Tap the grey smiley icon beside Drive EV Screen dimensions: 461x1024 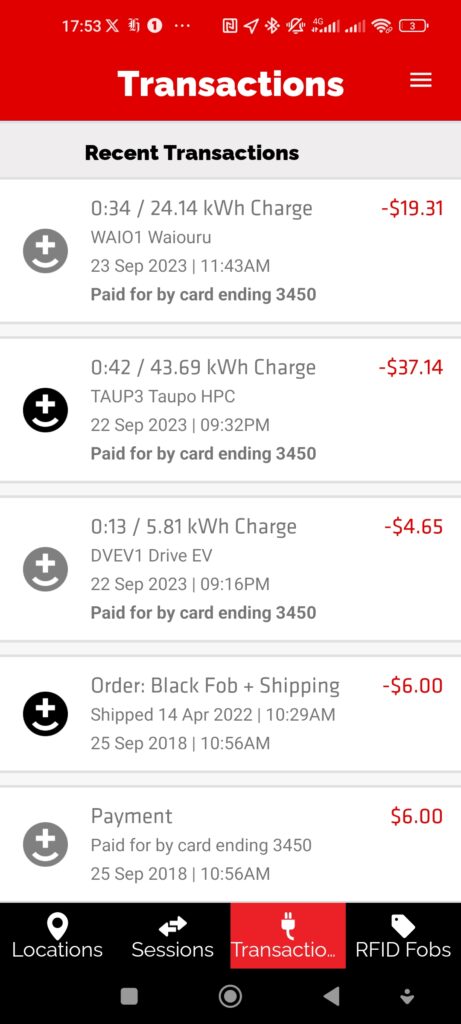coord(46,569)
